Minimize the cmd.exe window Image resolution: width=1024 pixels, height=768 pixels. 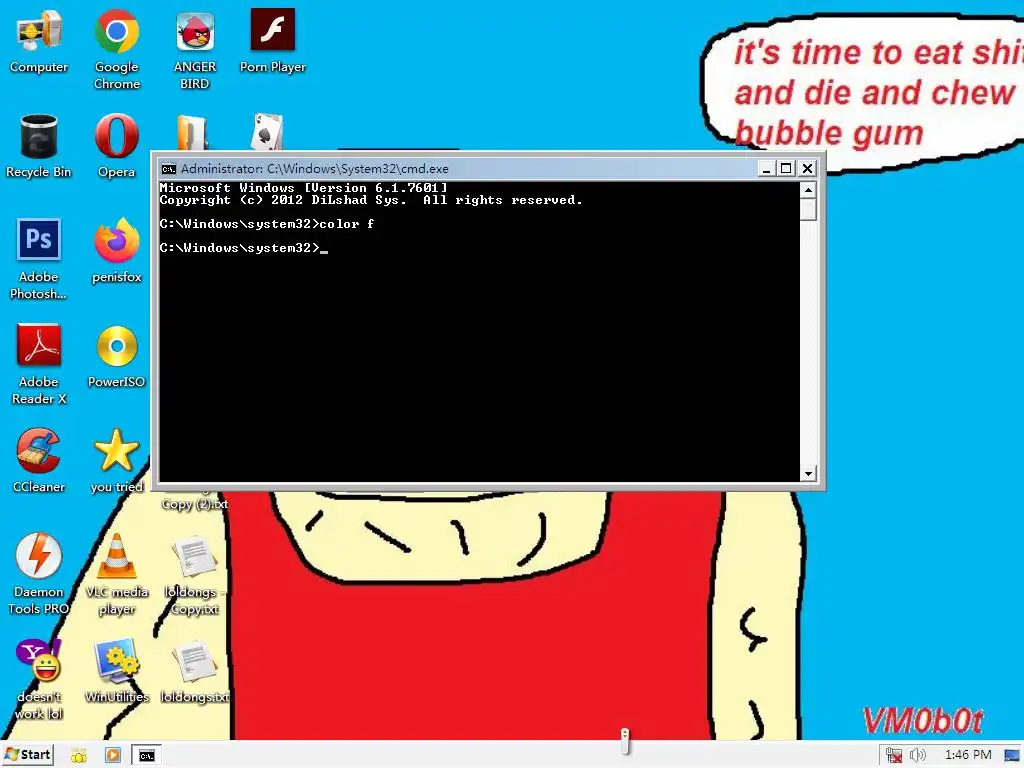(766, 168)
